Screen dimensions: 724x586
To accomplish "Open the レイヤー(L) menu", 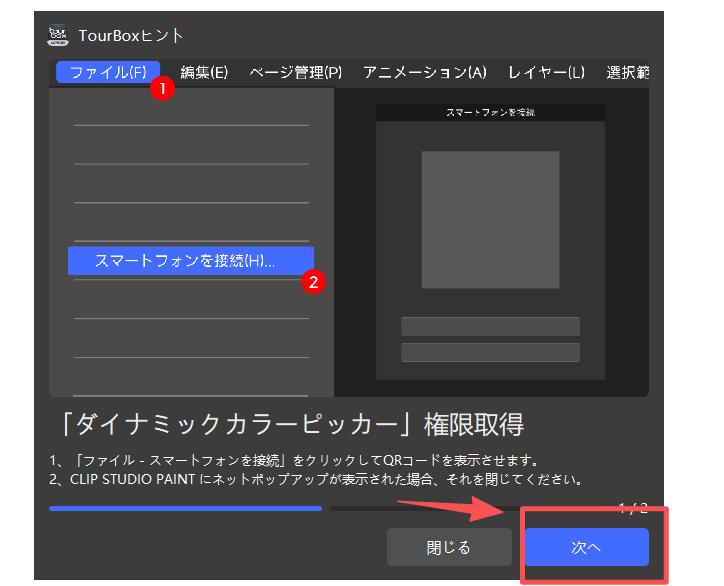I will click(546, 72).
